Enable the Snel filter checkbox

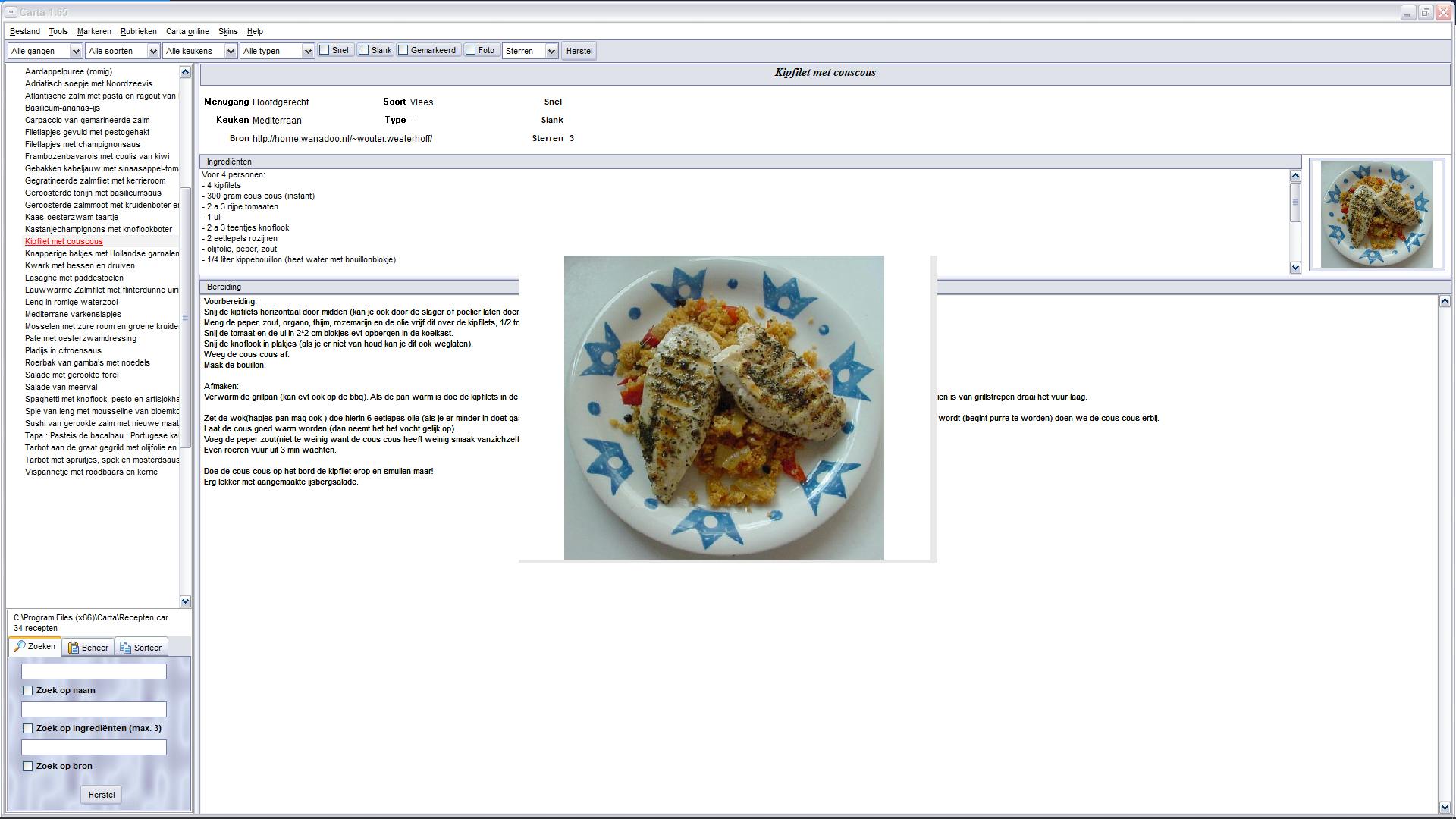(325, 50)
